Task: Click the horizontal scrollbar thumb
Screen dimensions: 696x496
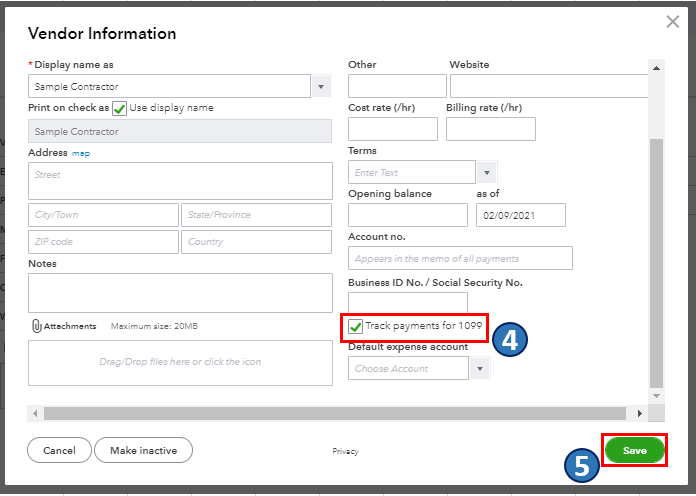Action: coord(335,413)
